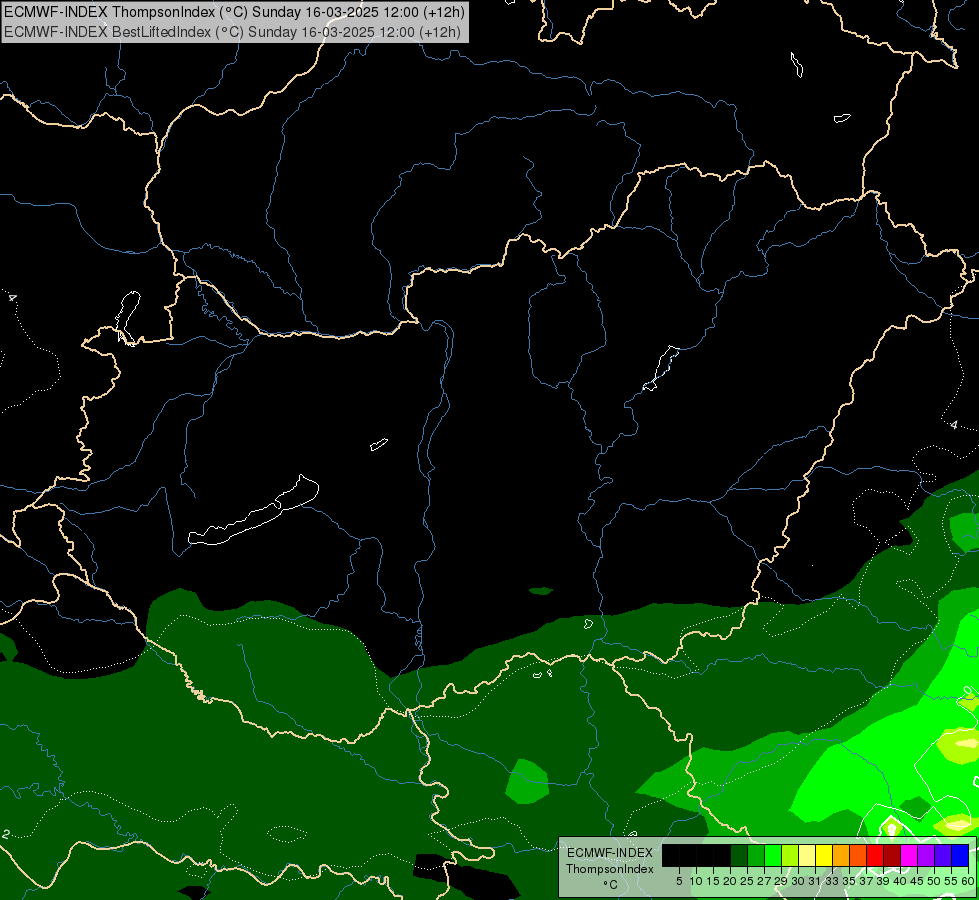Screen dimensions: 979x900
Task: Click legend tick value '10'
Action: point(696,881)
